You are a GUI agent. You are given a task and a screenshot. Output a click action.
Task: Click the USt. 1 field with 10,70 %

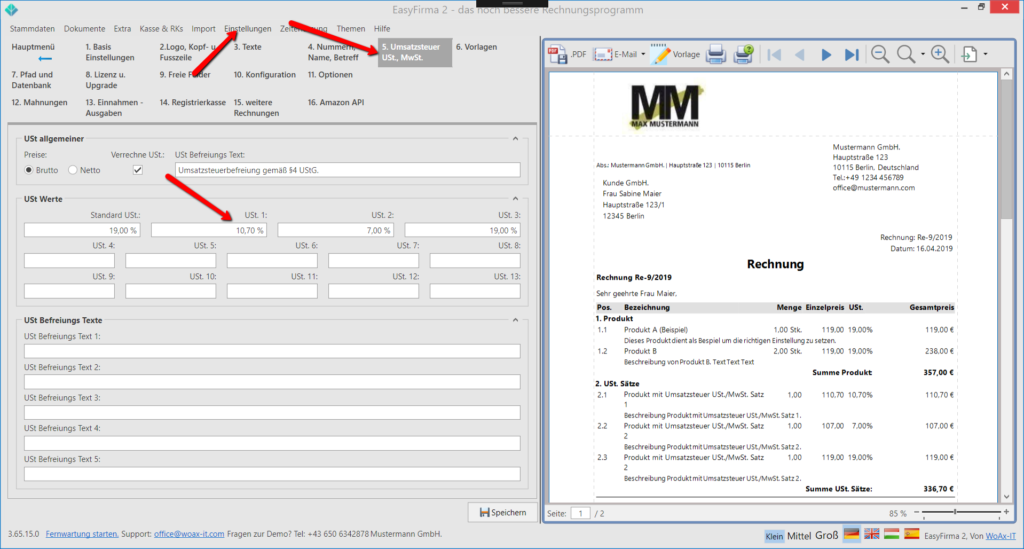[x=209, y=230]
